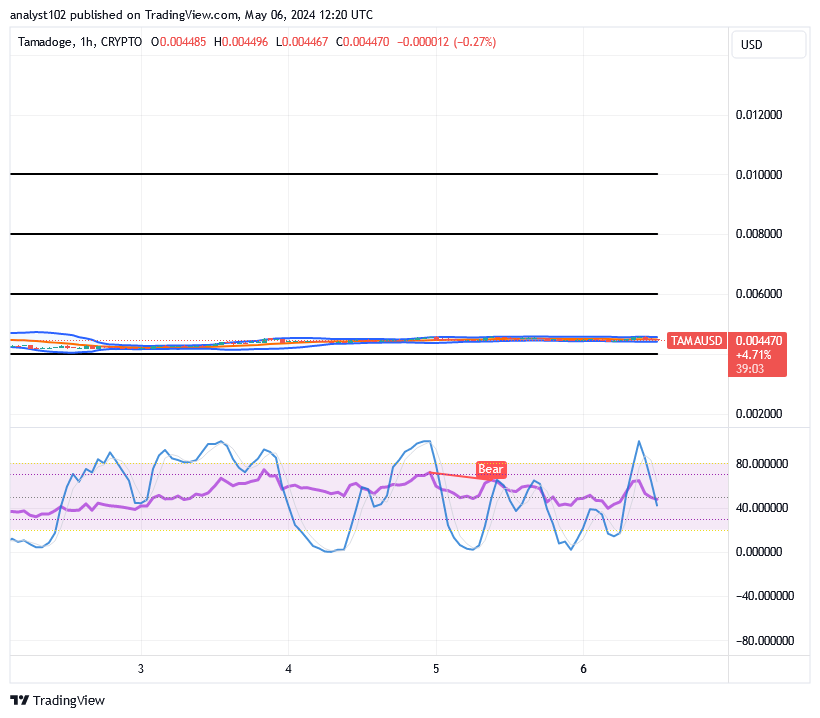Click the 0.012000 price axis label
The image size is (820, 718).
pyautogui.click(x=759, y=115)
